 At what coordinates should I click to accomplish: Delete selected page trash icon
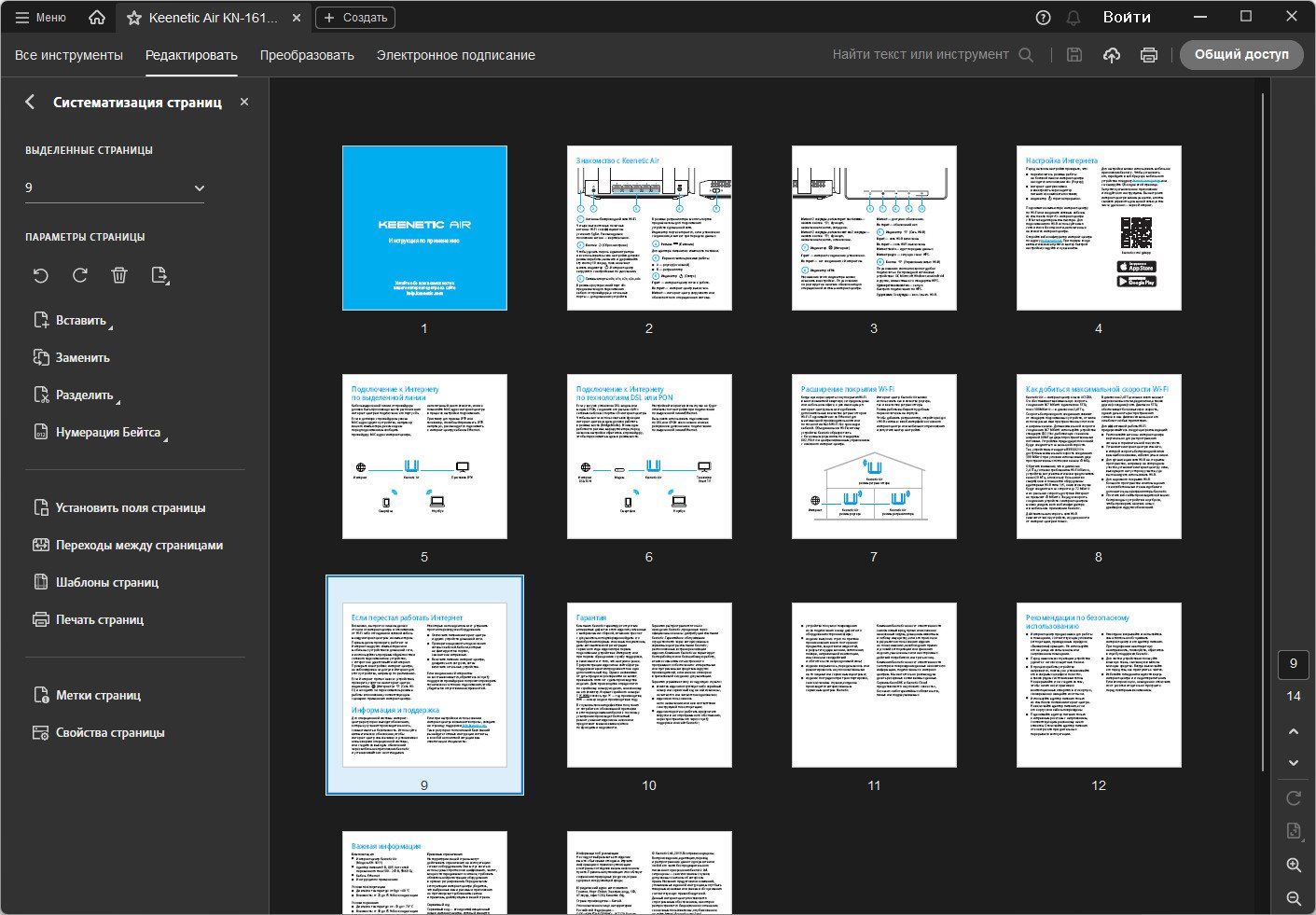click(x=119, y=275)
